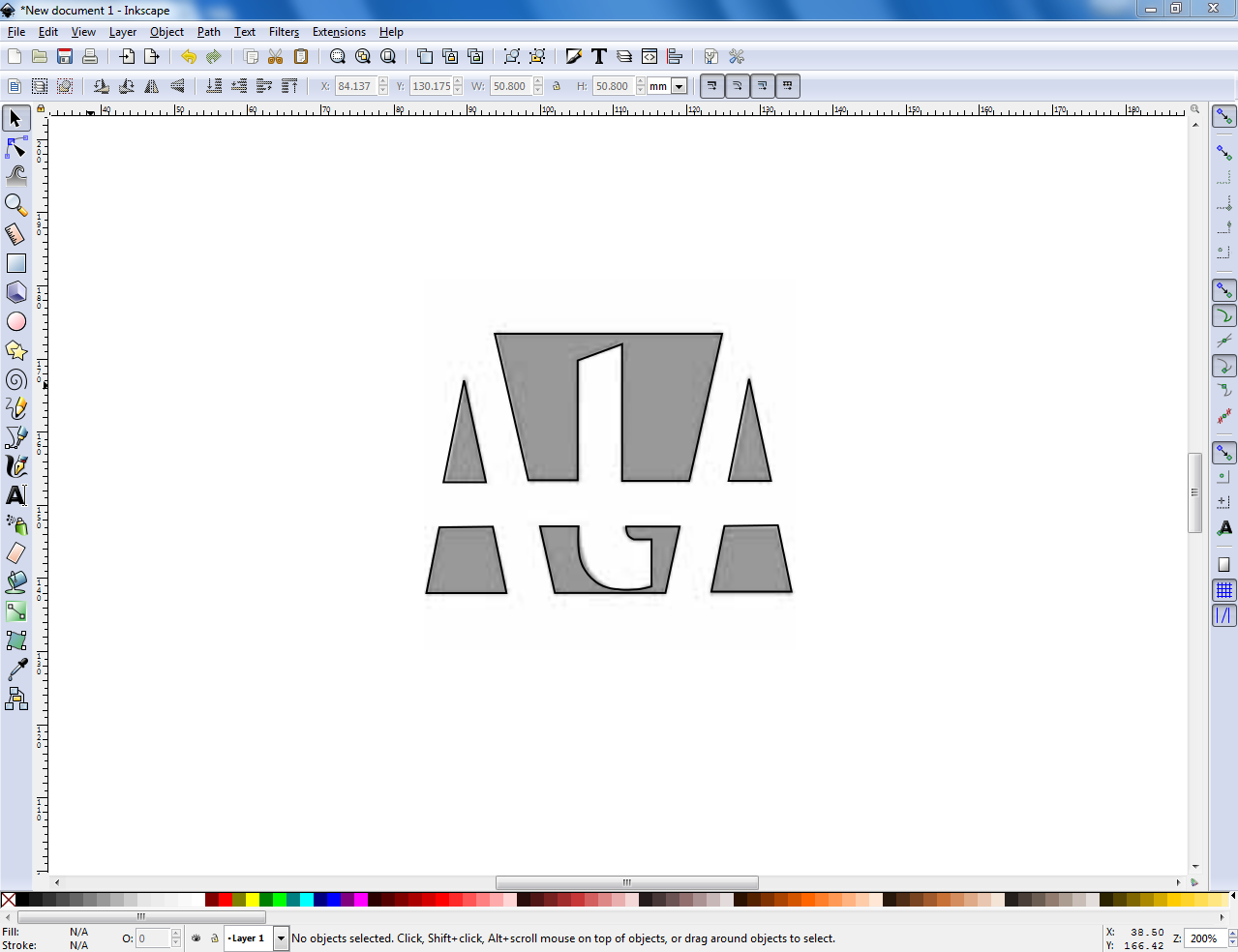Click the Save document icon
The image size is (1238, 952).
(65, 56)
